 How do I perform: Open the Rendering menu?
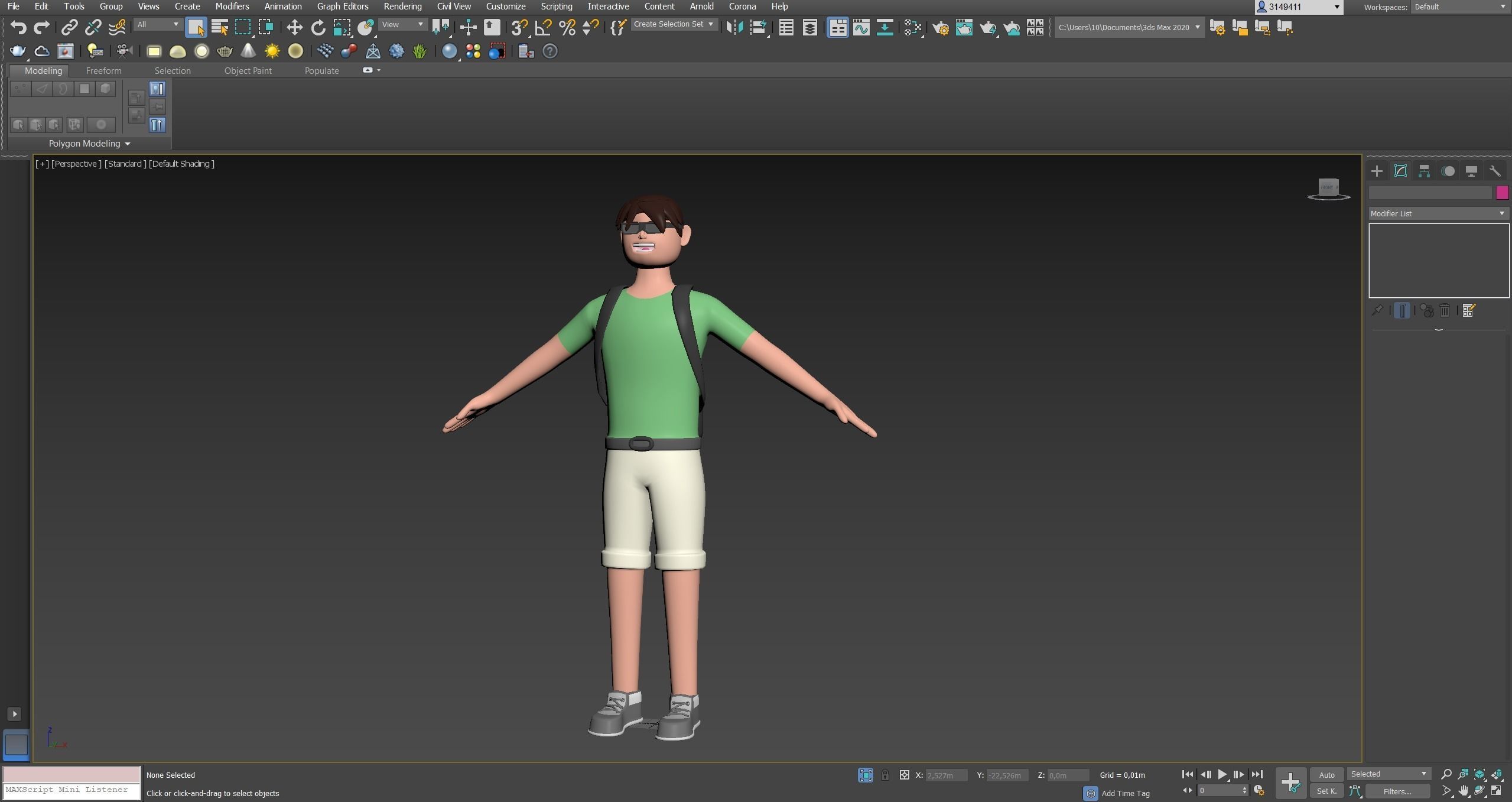click(402, 7)
